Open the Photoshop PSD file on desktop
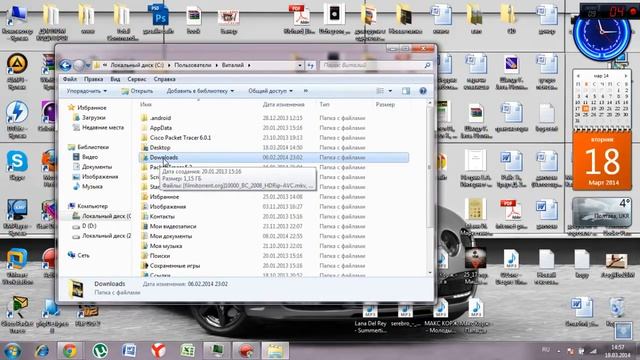This screenshot has width=640, height=360. click(x=158, y=19)
